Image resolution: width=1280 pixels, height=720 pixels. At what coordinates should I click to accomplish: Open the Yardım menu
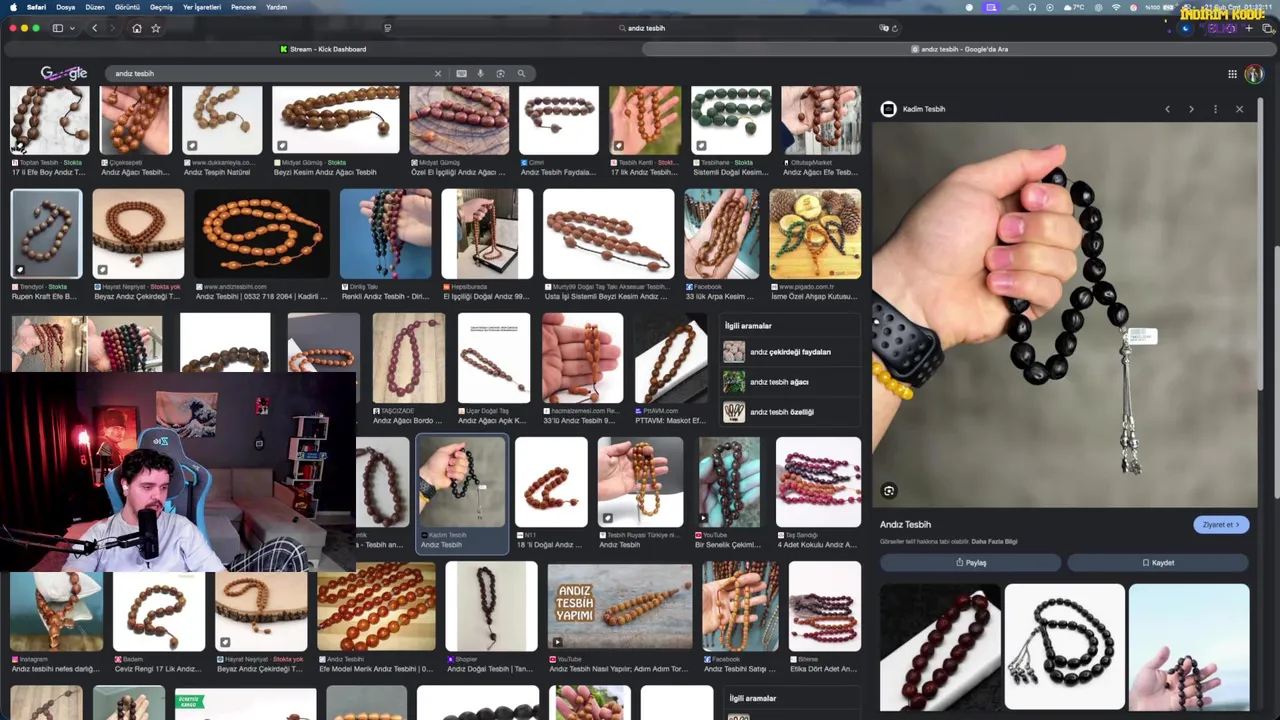[x=277, y=7]
